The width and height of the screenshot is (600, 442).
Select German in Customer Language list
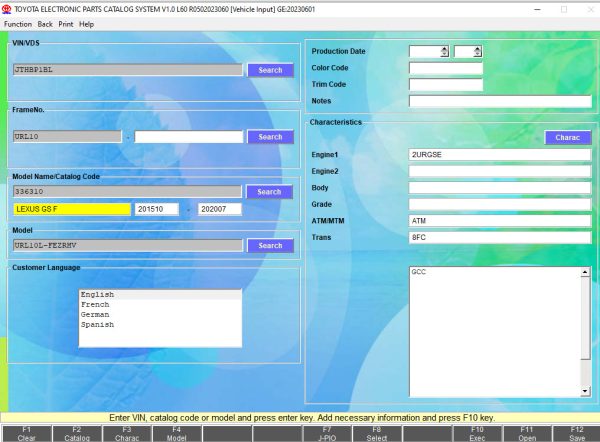[x=160, y=315]
